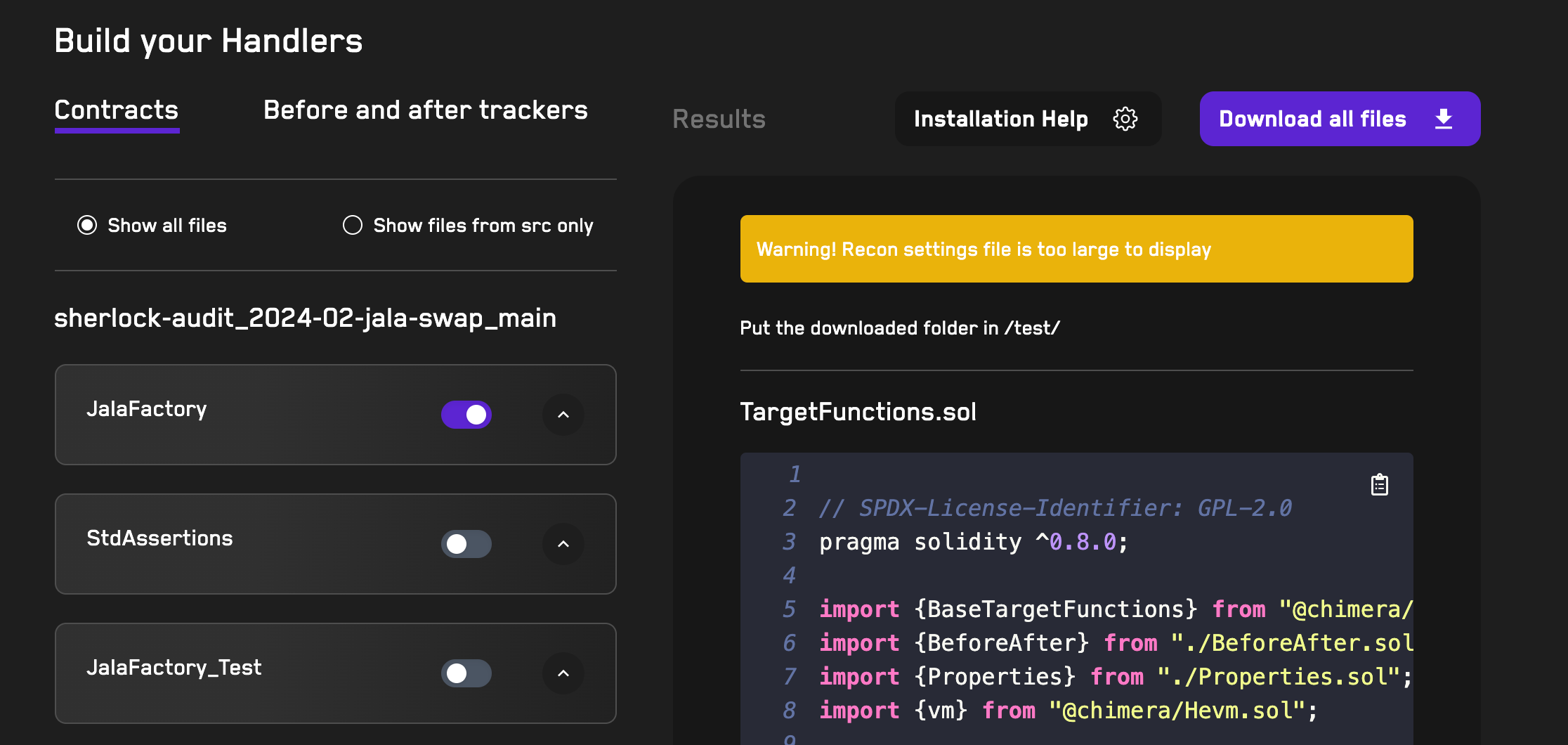Click the Recon settings warning banner
This screenshot has width=1568, height=745.
point(1076,249)
